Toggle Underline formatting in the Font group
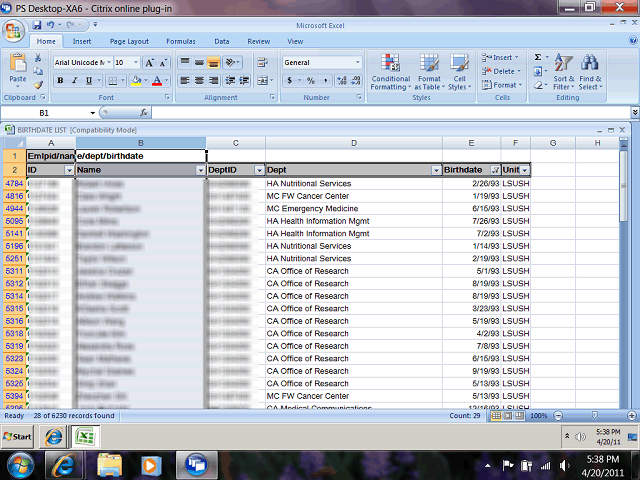This screenshot has width=640, height=480. pos(88,80)
